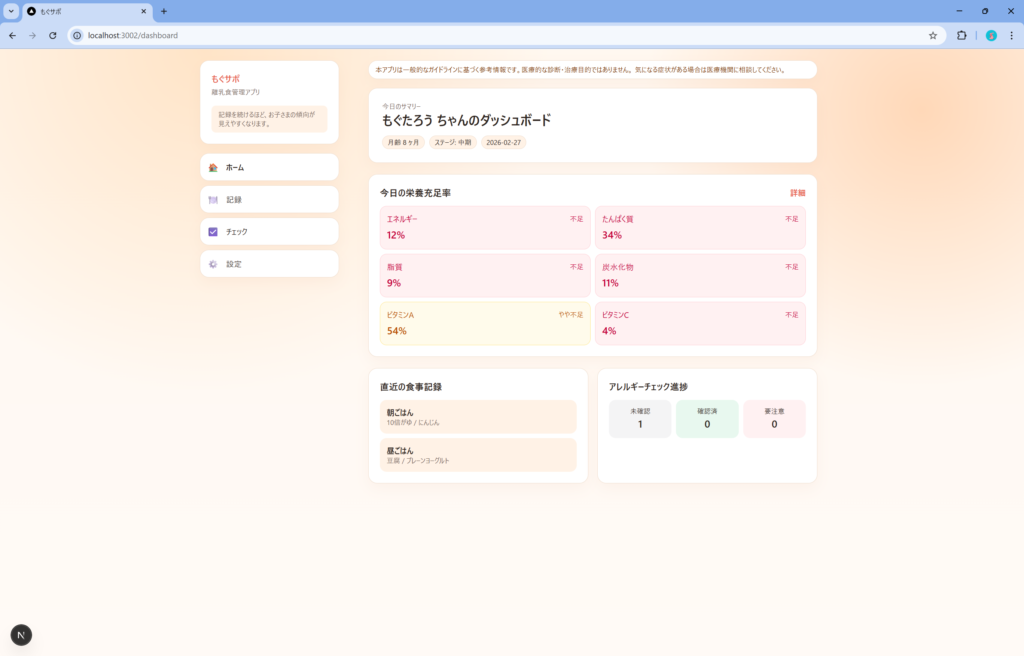
Task: Click the ビタミンA 54% nutrition card
Action: coord(485,323)
